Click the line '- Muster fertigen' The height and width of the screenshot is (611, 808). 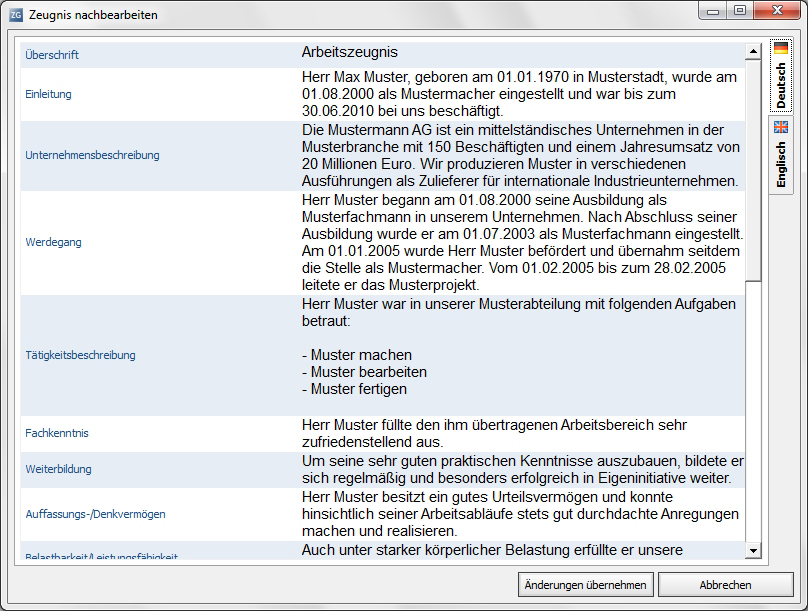coord(355,389)
